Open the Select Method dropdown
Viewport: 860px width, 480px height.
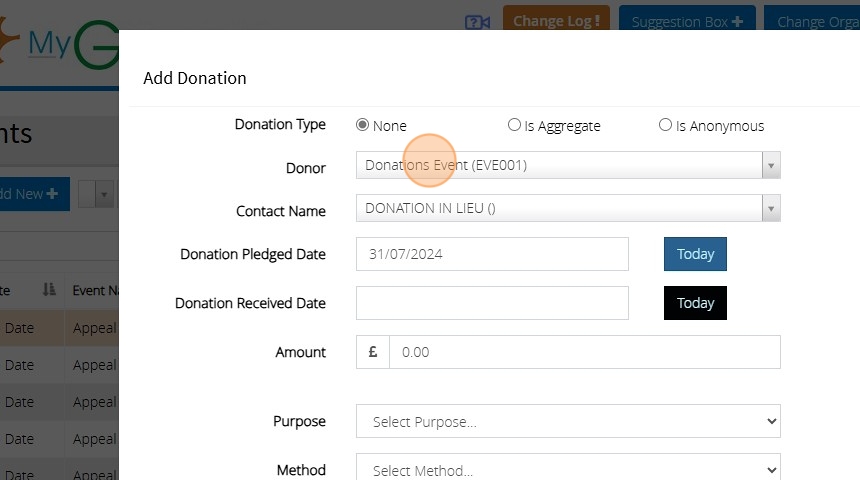(x=567, y=469)
